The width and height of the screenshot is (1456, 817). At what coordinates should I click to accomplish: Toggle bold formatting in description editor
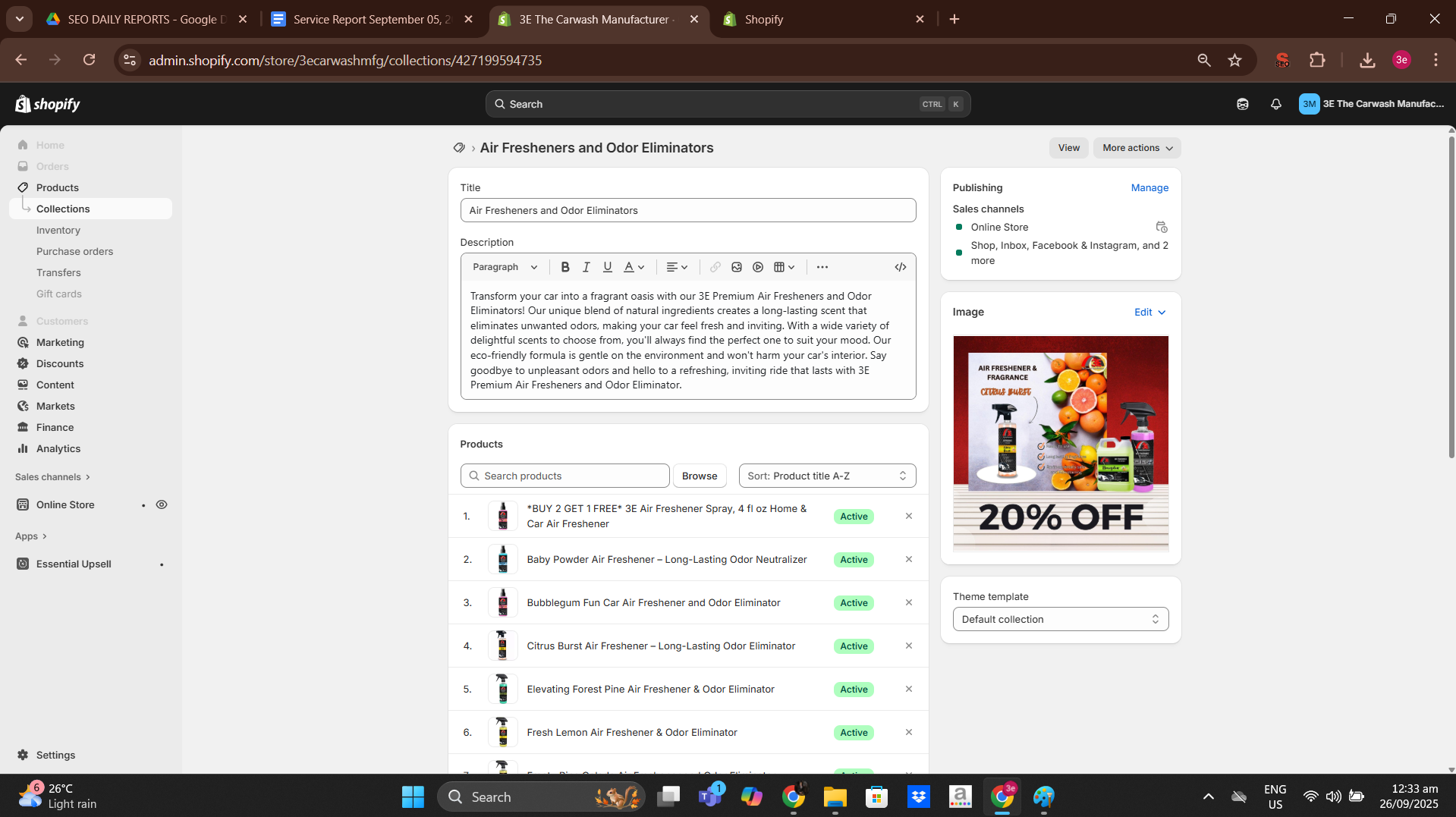565,267
